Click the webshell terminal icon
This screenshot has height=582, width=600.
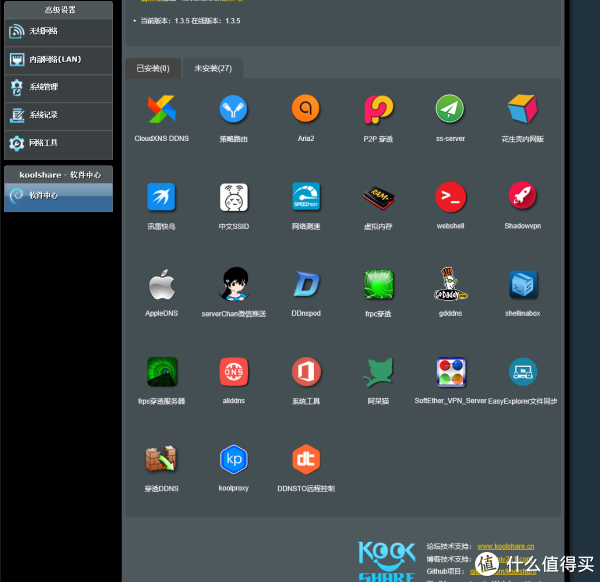(x=450, y=197)
